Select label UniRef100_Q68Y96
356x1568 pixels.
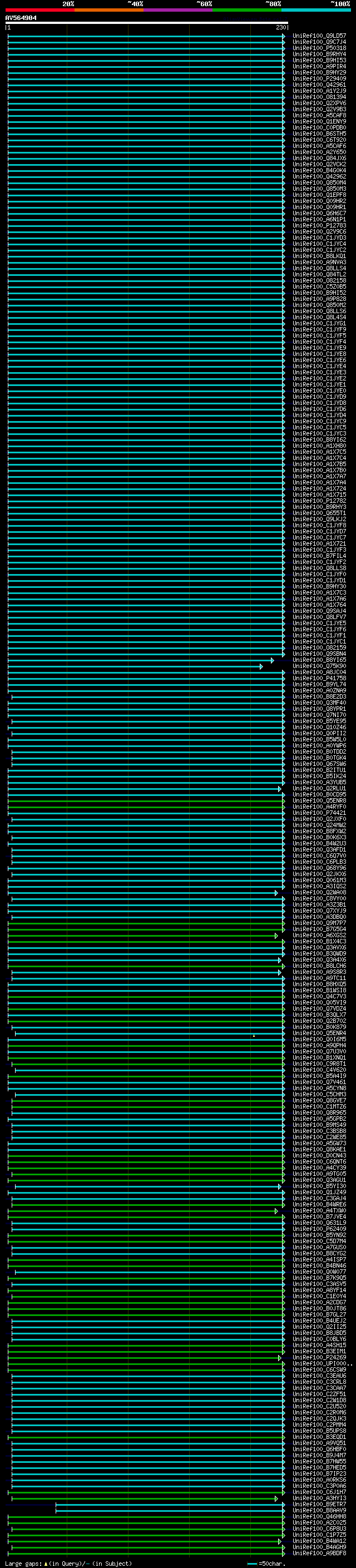[x=319, y=869]
